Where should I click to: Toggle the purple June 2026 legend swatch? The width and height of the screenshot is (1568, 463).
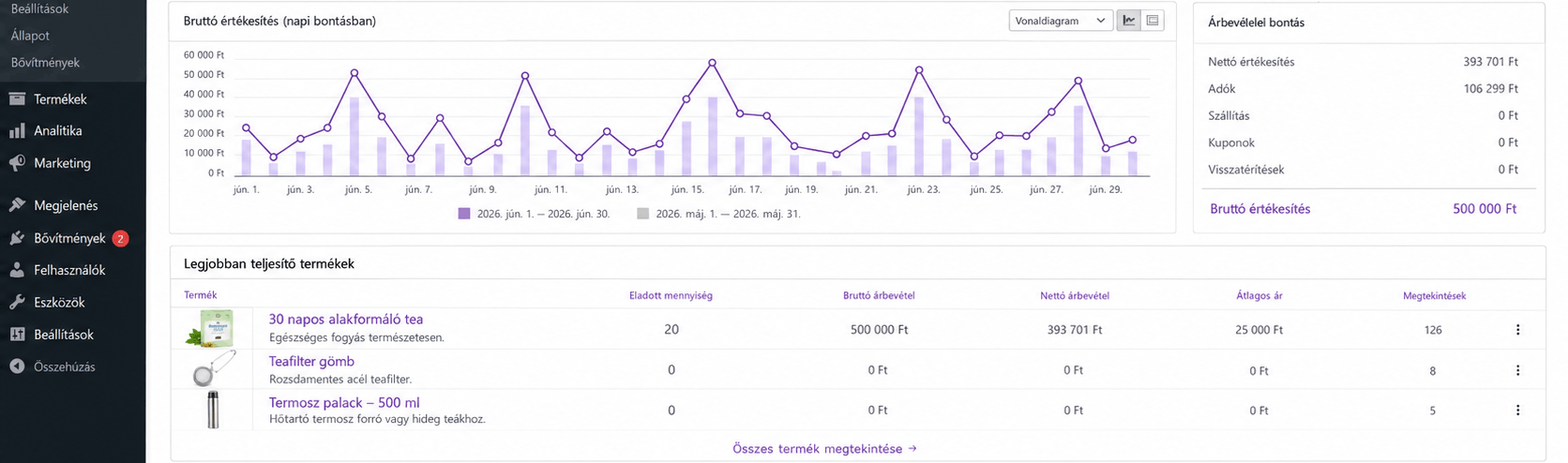(x=464, y=214)
